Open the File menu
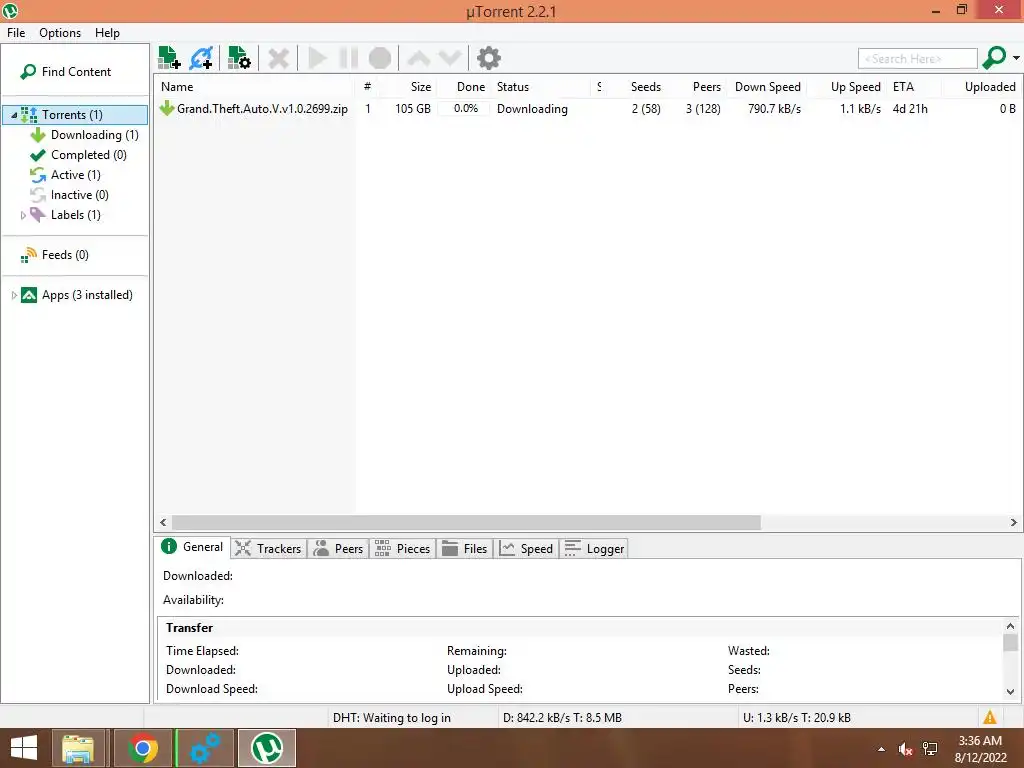The height and width of the screenshot is (768, 1024). (x=16, y=33)
